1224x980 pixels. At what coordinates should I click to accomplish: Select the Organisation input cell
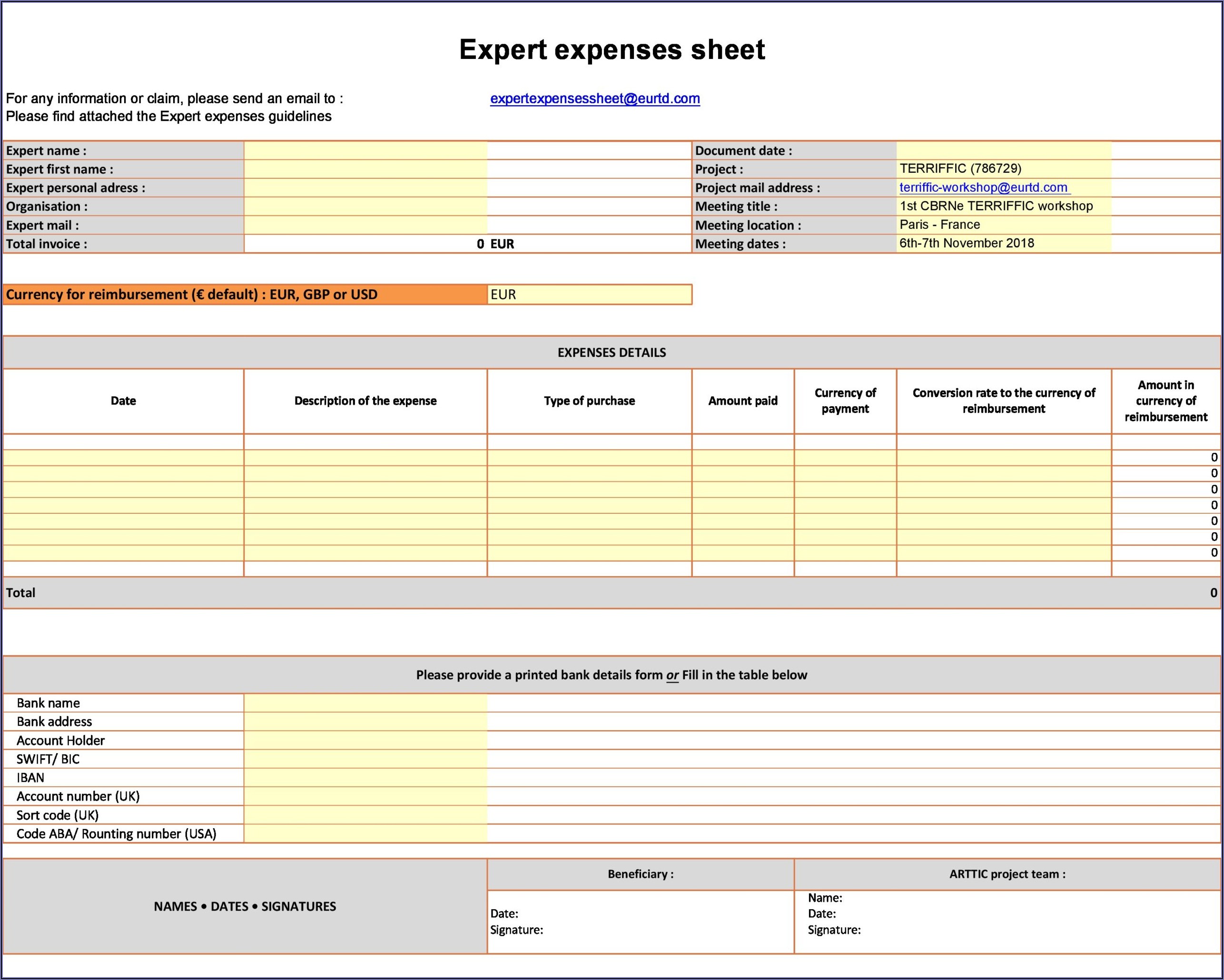365,206
